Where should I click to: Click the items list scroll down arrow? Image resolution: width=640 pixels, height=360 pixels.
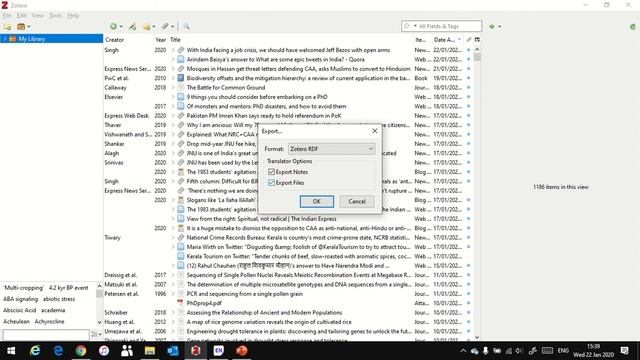coord(477,337)
